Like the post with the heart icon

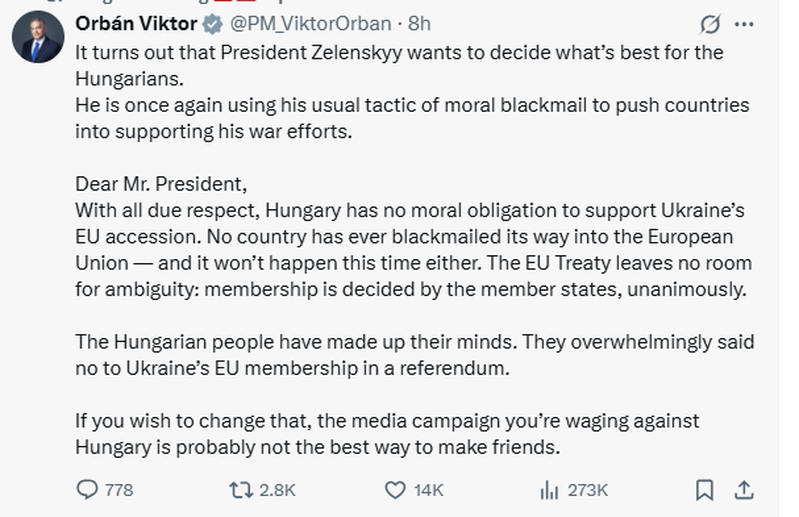point(395,490)
